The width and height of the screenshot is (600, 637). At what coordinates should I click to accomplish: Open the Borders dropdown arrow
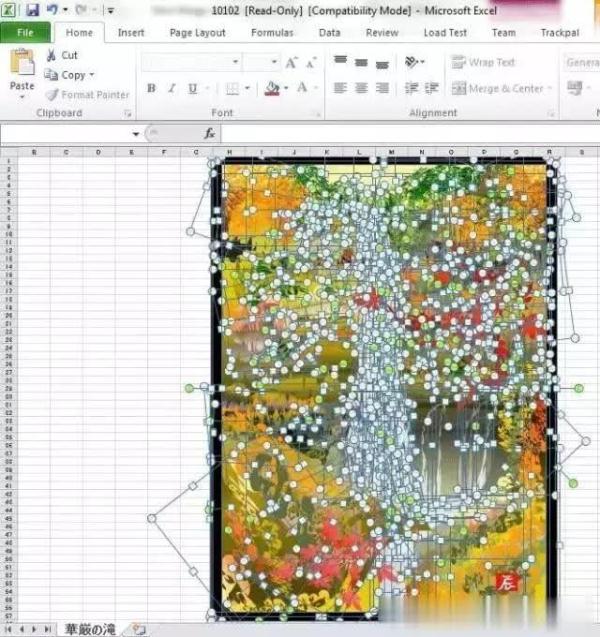tap(247, 88)
